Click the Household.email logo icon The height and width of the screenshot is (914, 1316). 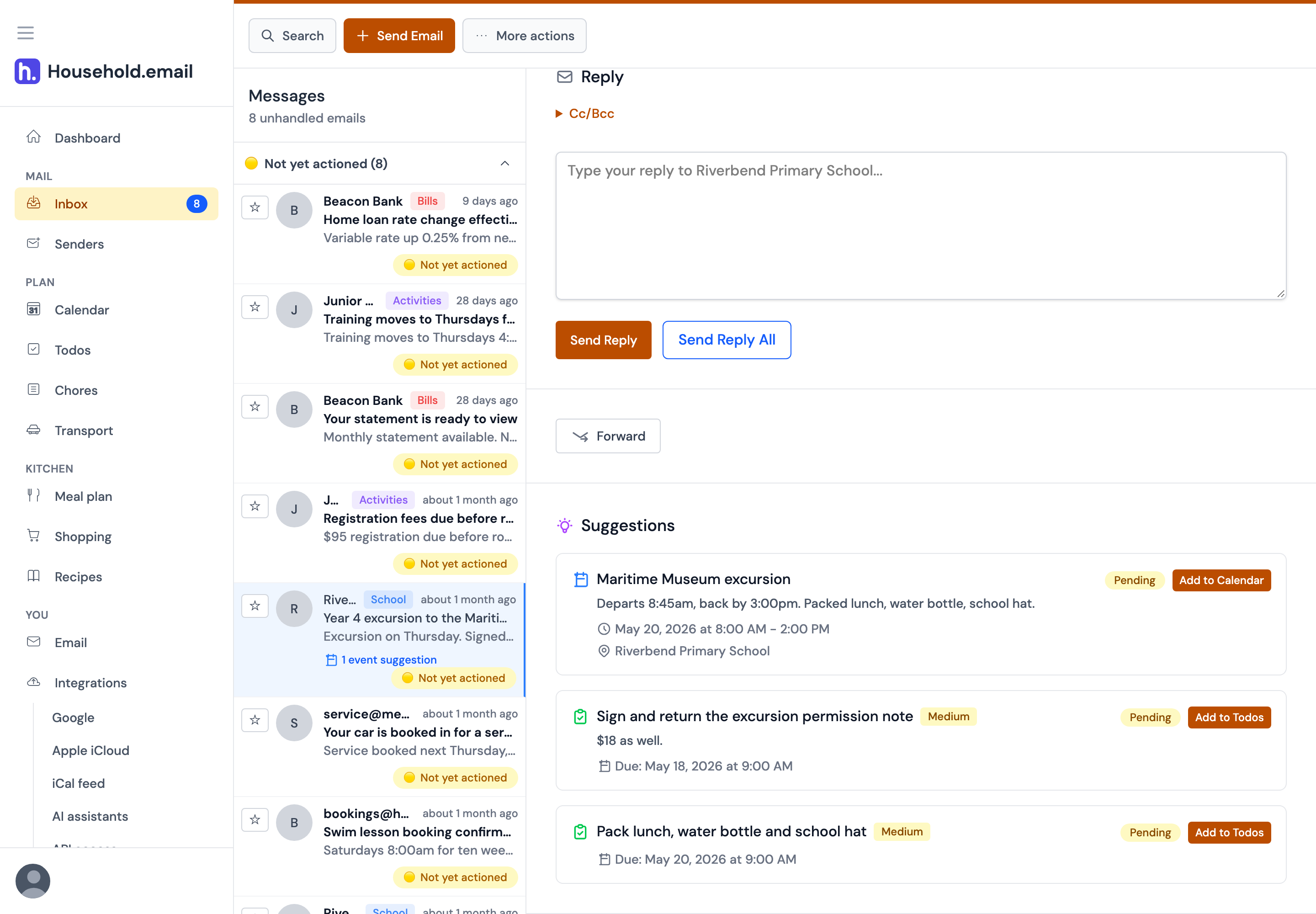tap(27, 71)
